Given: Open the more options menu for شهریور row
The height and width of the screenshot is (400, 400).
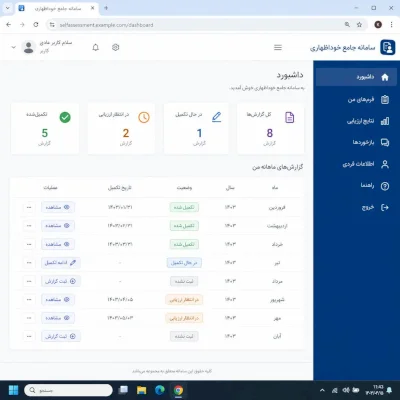Looking at the screenshot, I should 29,299.
